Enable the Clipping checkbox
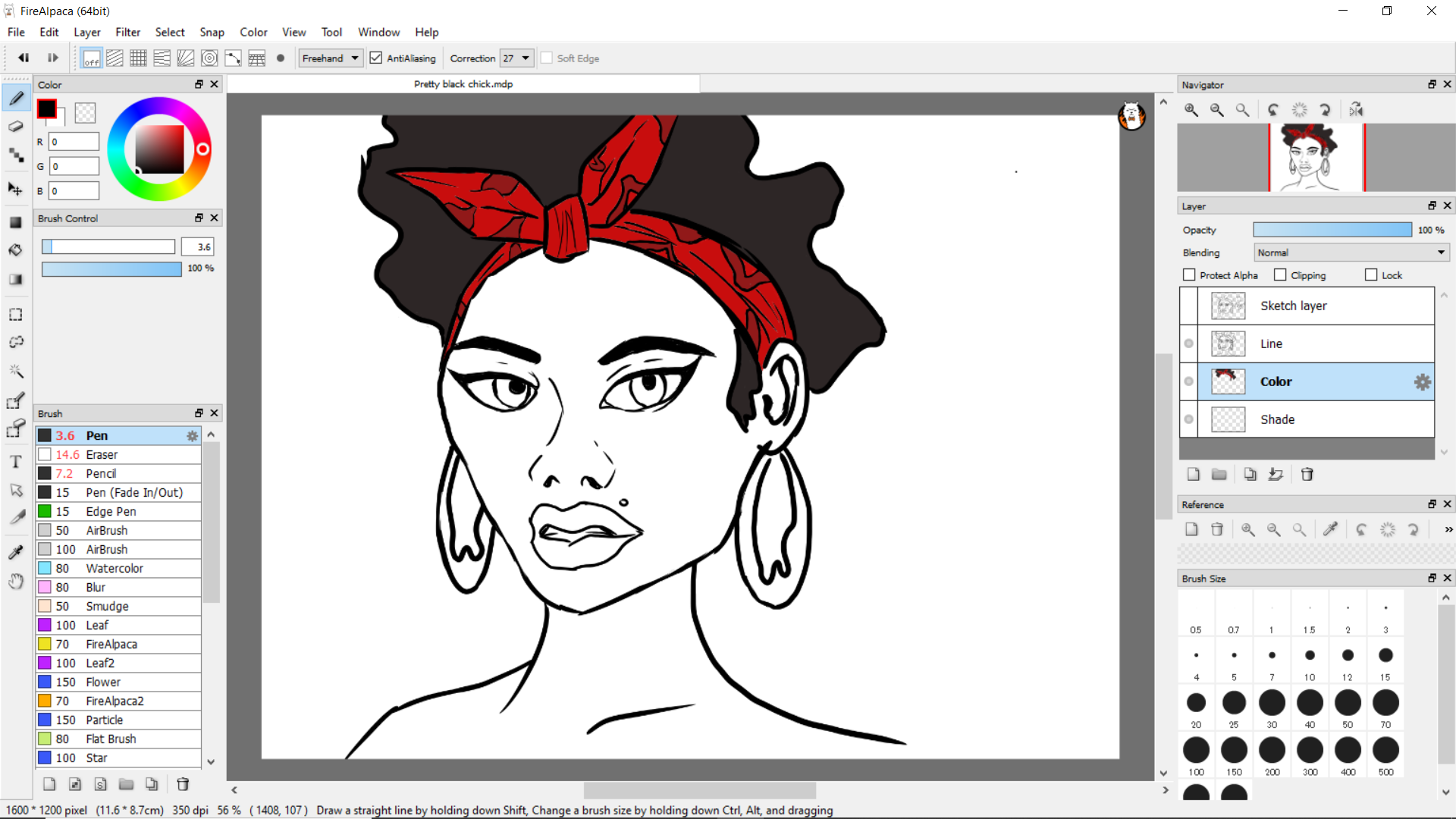 [1280, 275]
